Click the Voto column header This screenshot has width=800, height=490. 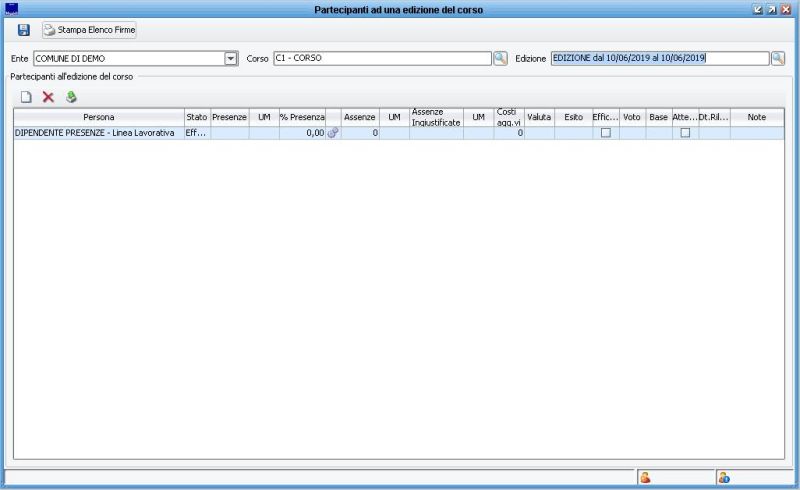click(x=632, y=117)
